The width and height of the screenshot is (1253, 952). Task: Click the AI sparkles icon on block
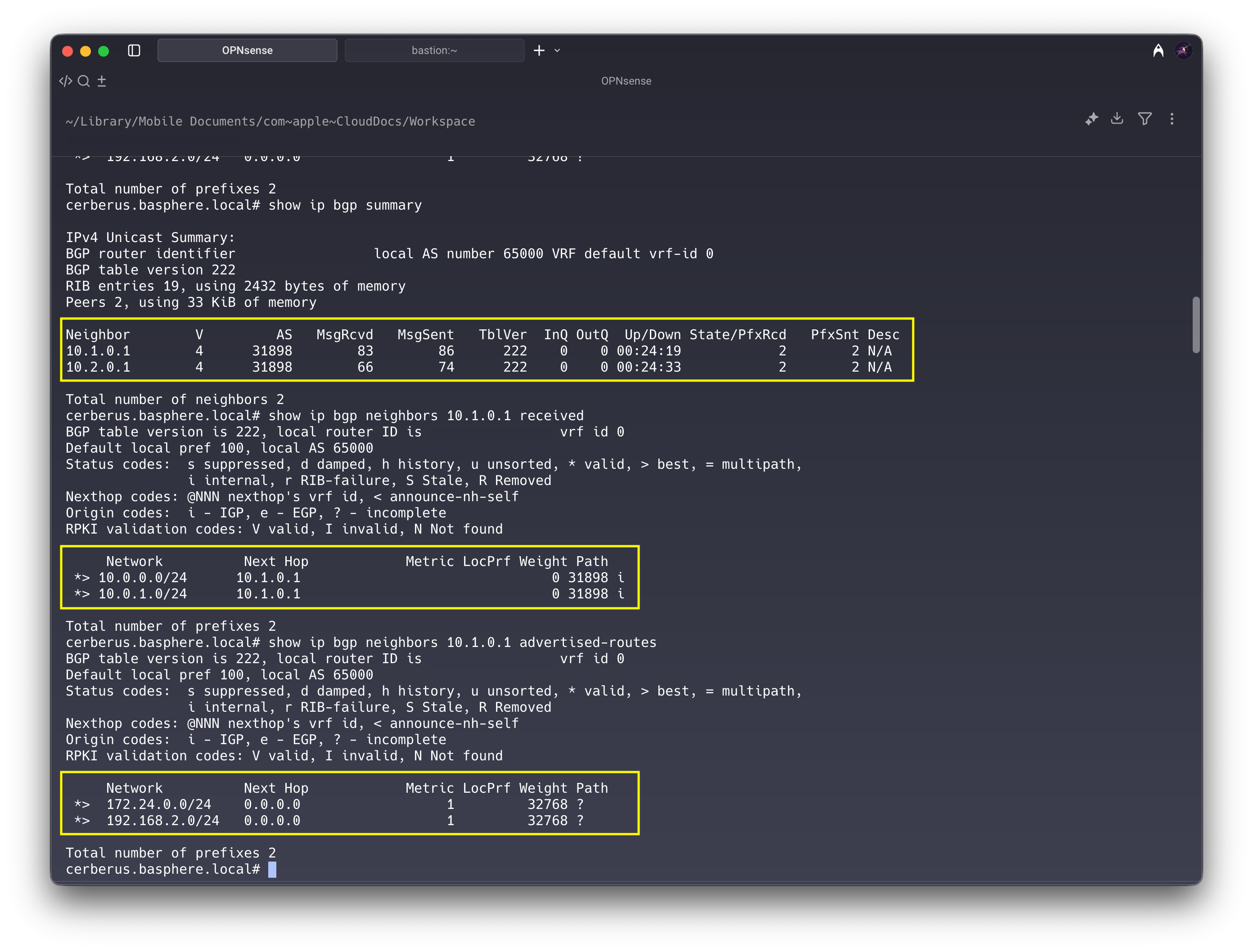point(1091,119)
